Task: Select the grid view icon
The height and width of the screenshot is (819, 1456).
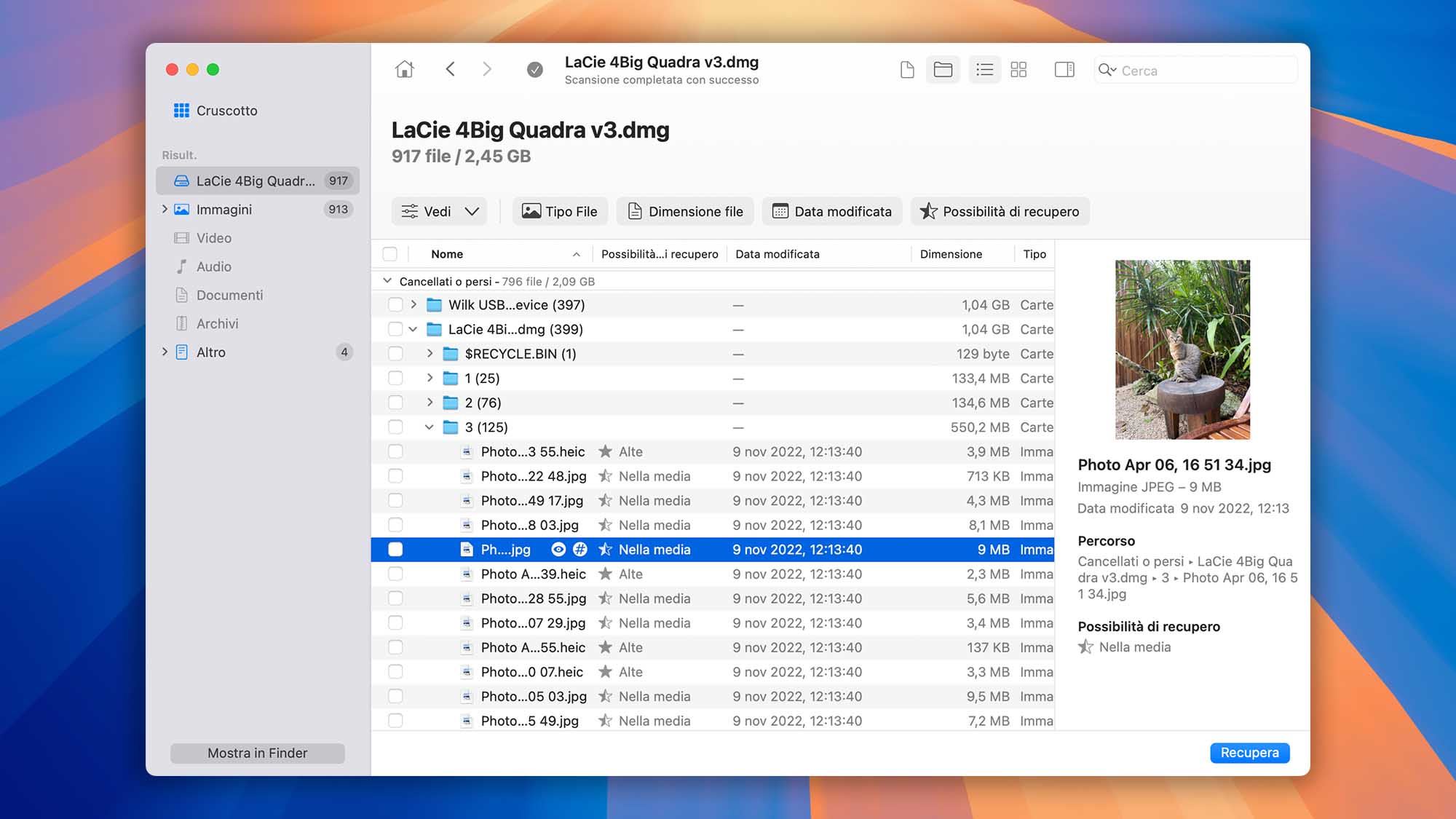Action: coord(1018,70)
